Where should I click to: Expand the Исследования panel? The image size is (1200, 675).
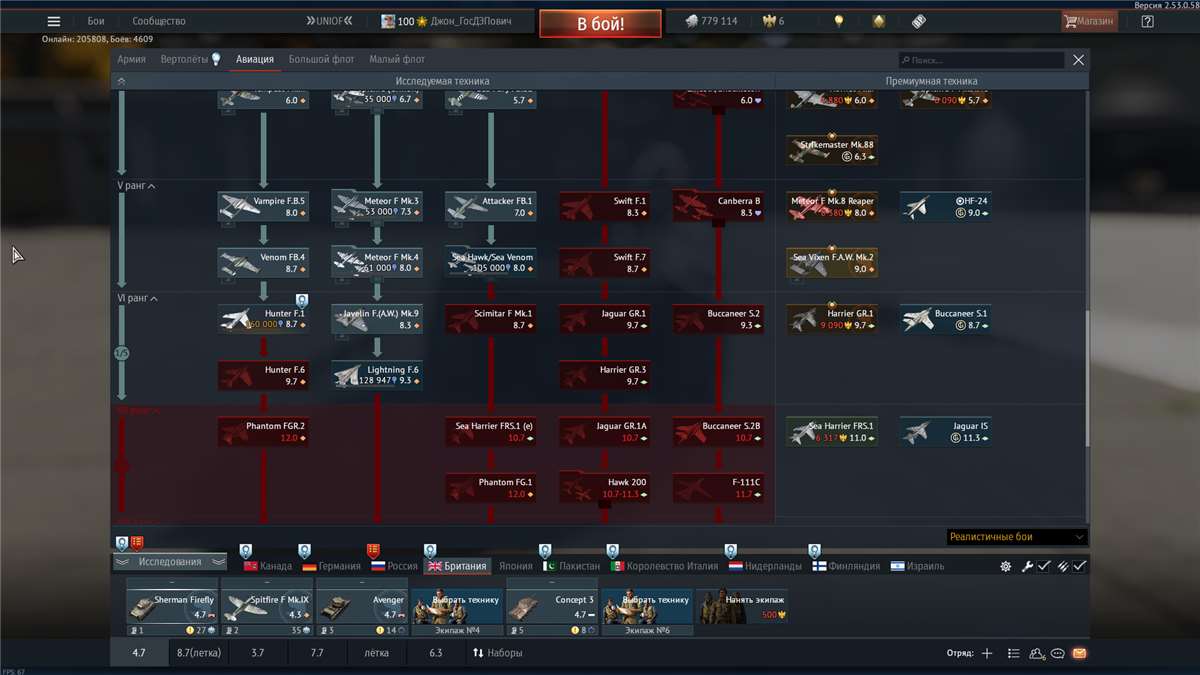coord(170,562)
